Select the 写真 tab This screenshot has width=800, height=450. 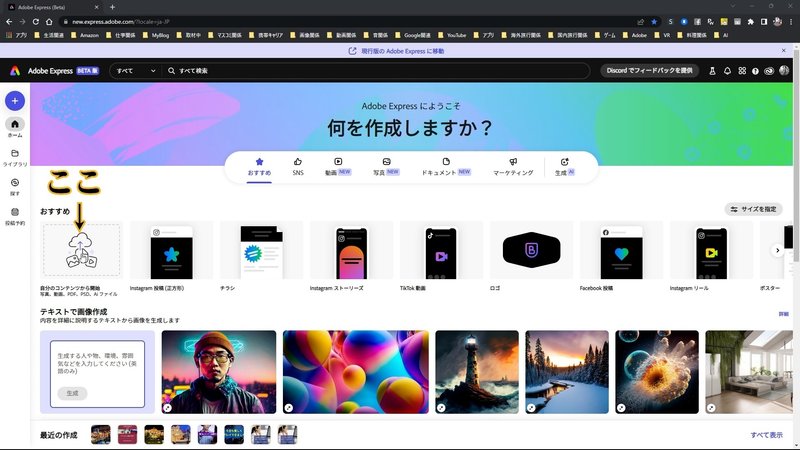click(386, 167)
